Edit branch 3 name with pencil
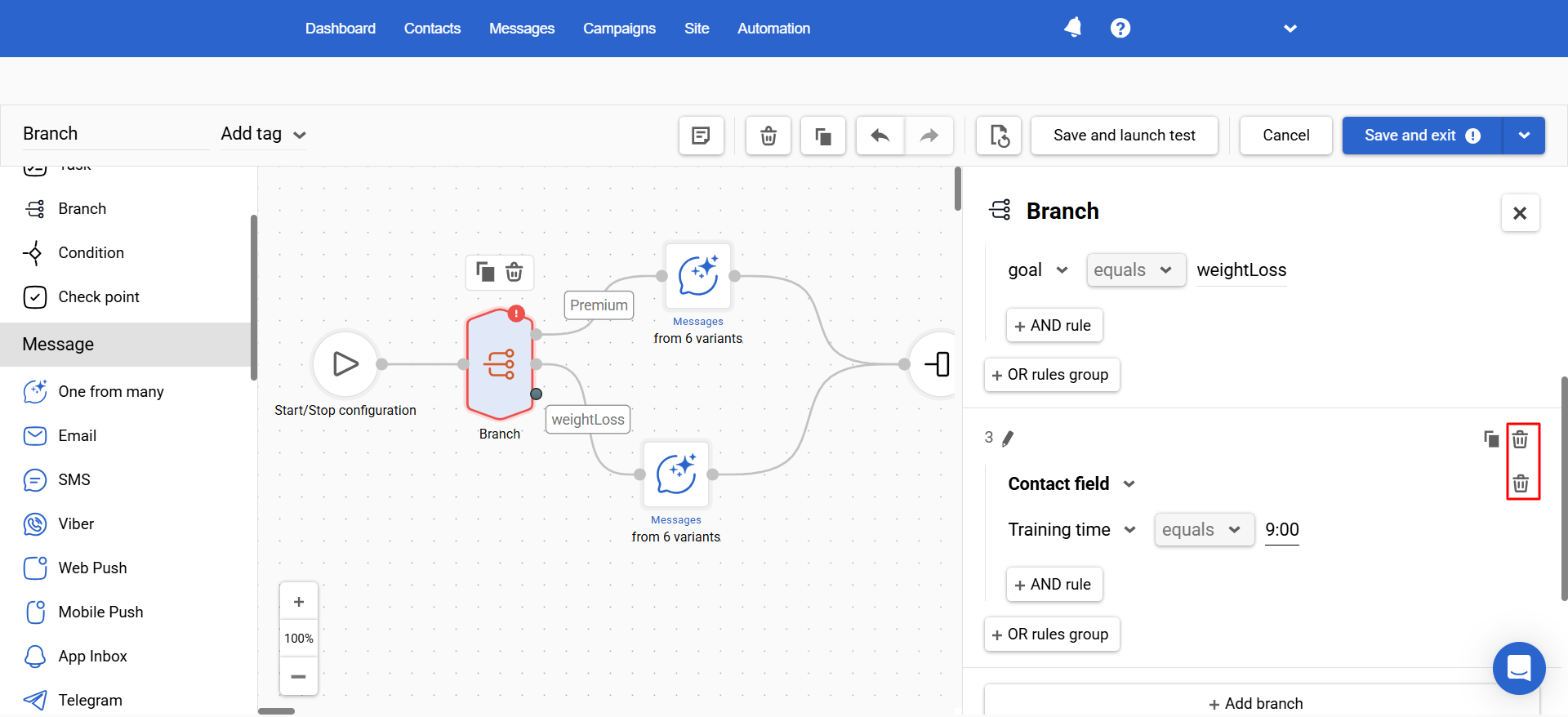This screenshot has width=1568, height=717. tap(1008, 439)
